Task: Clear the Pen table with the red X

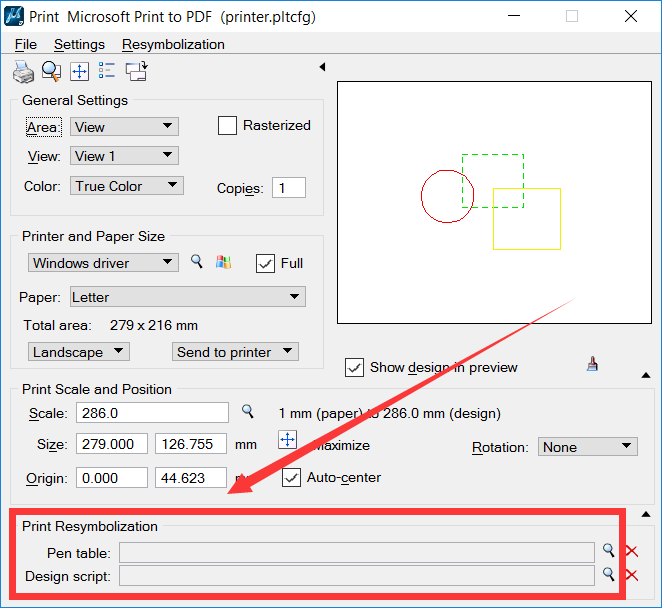Action: (632, 551)
